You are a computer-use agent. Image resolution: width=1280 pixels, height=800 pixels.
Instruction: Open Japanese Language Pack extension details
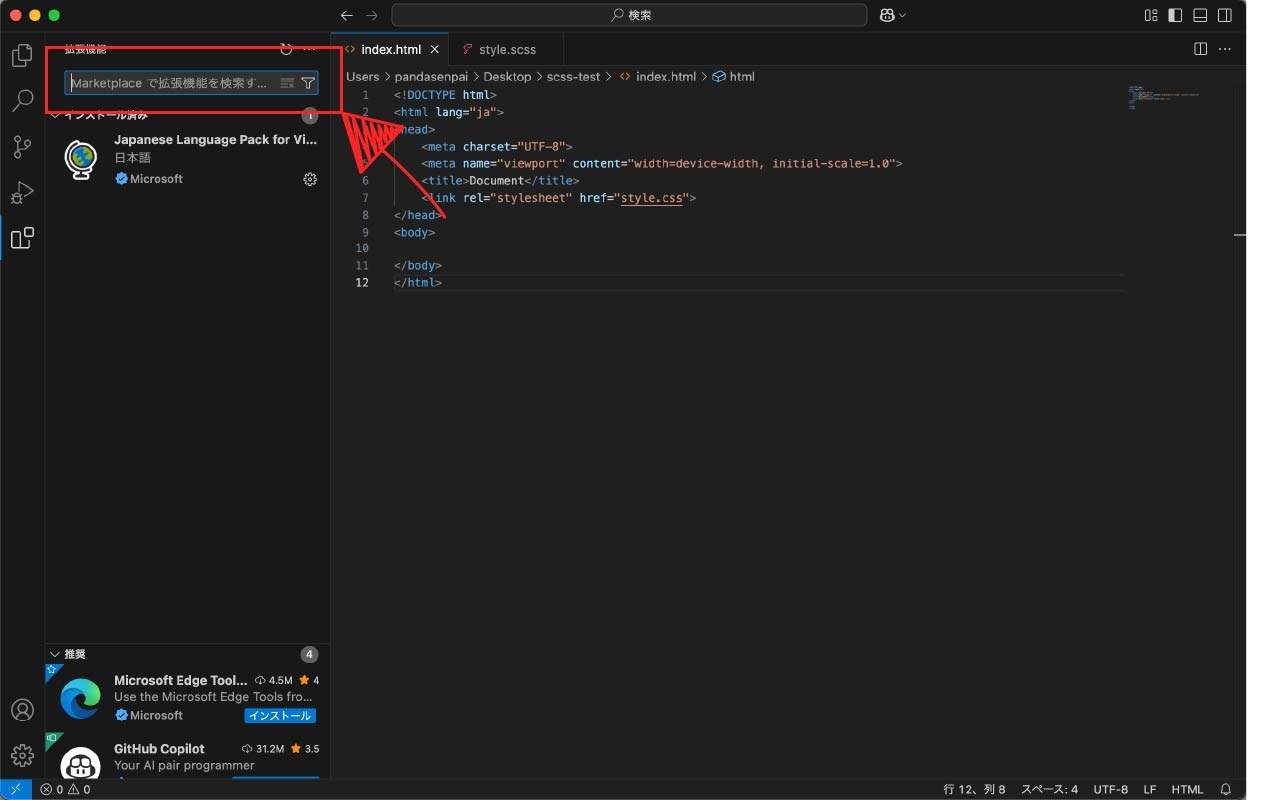tap(188, 159)
